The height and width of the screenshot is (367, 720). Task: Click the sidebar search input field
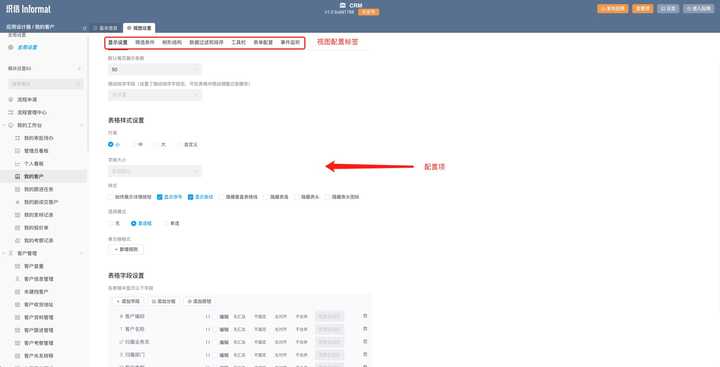tap(45, 84)
